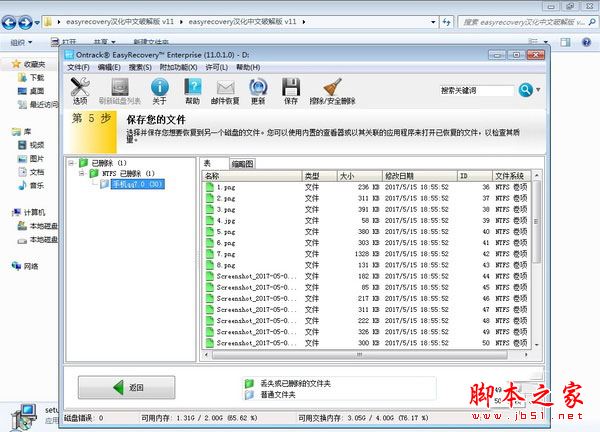The width and height of the screenshot is (600, 432).
Task: Click Explorer's 搜索 search box
Action: pyautogui.click(x=528, y=22)
